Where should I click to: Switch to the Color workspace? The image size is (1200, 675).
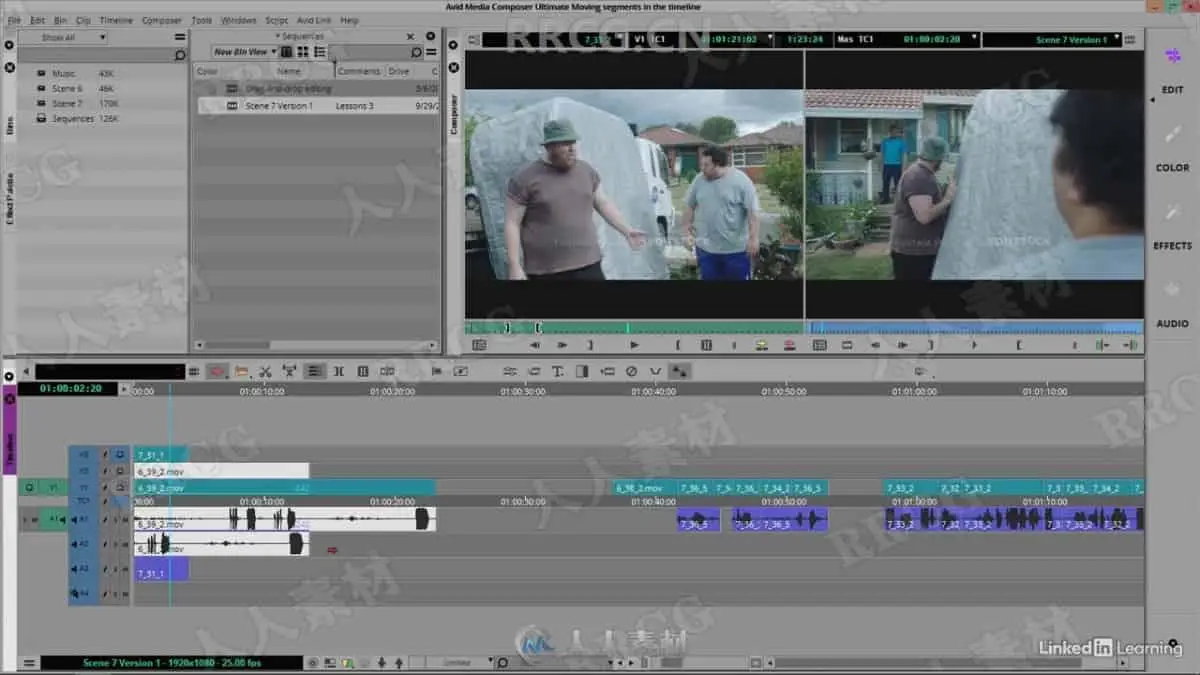pos(1172,168)
